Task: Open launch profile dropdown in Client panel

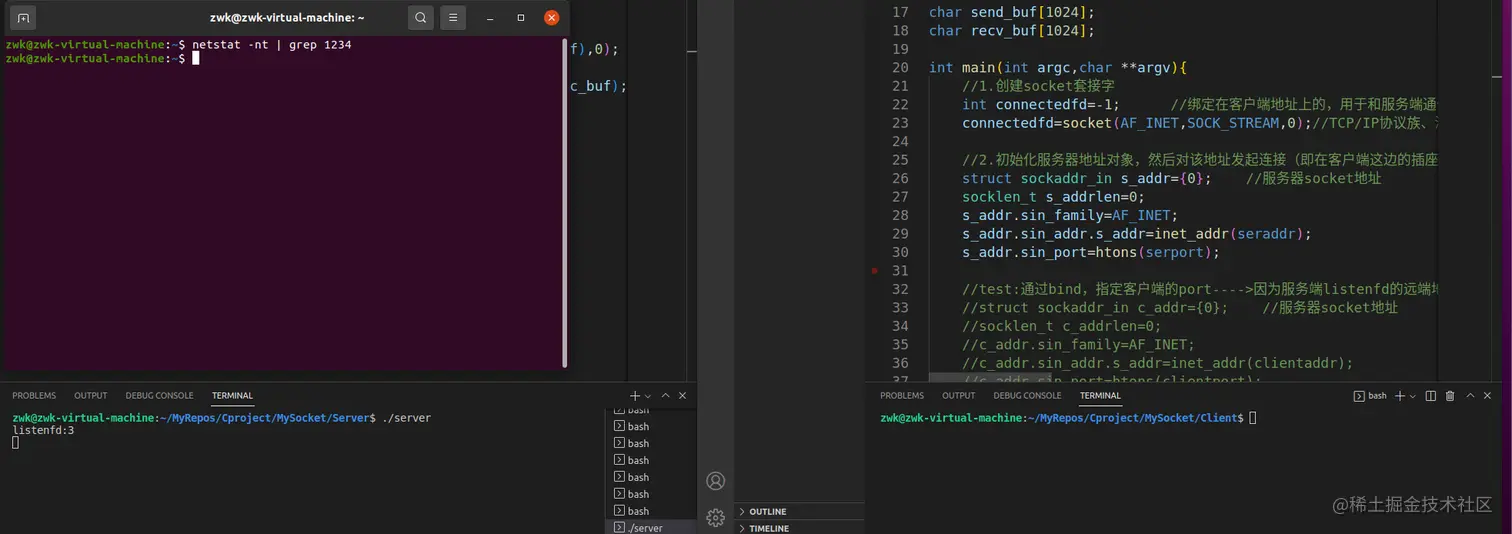Action: pyautogui.click(x=1414, y=396)
